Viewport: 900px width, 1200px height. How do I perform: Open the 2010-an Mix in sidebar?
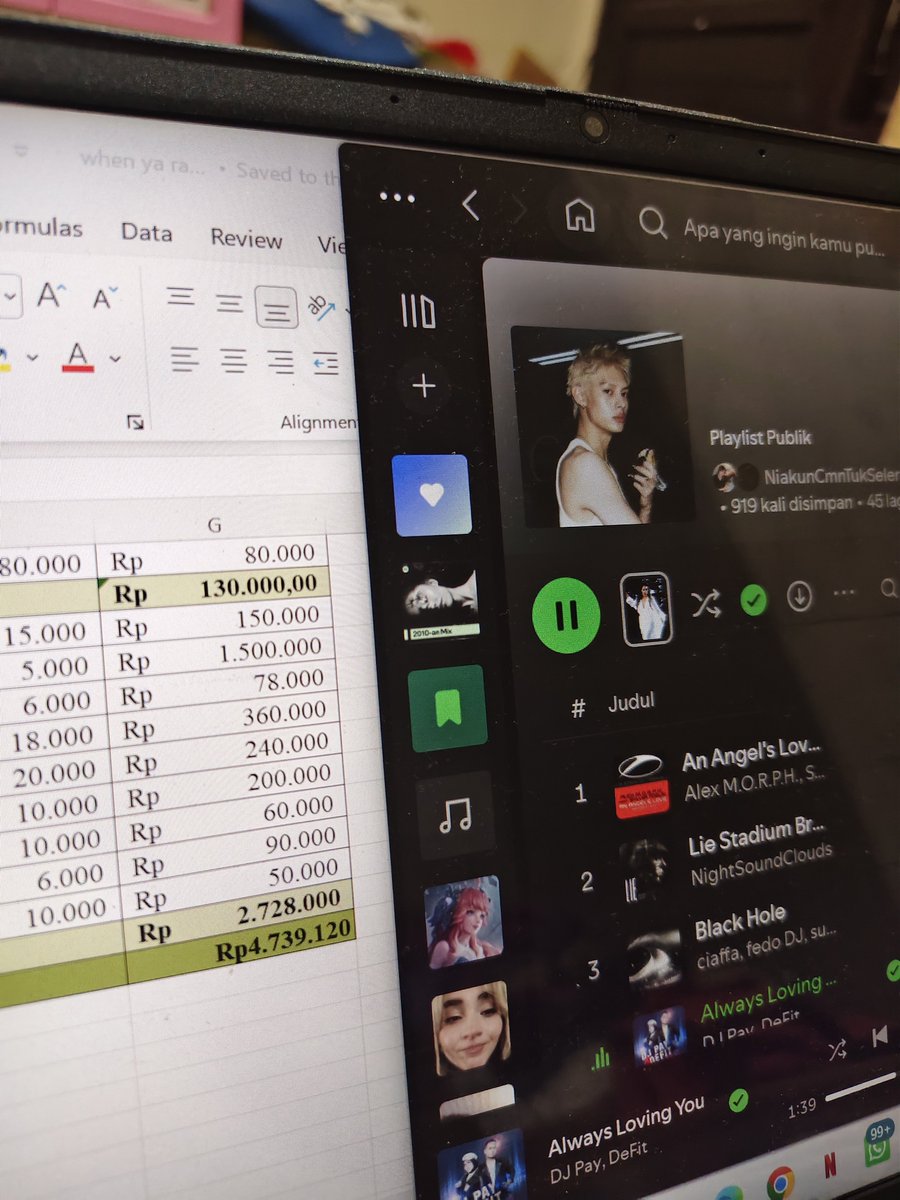point(440,604)
